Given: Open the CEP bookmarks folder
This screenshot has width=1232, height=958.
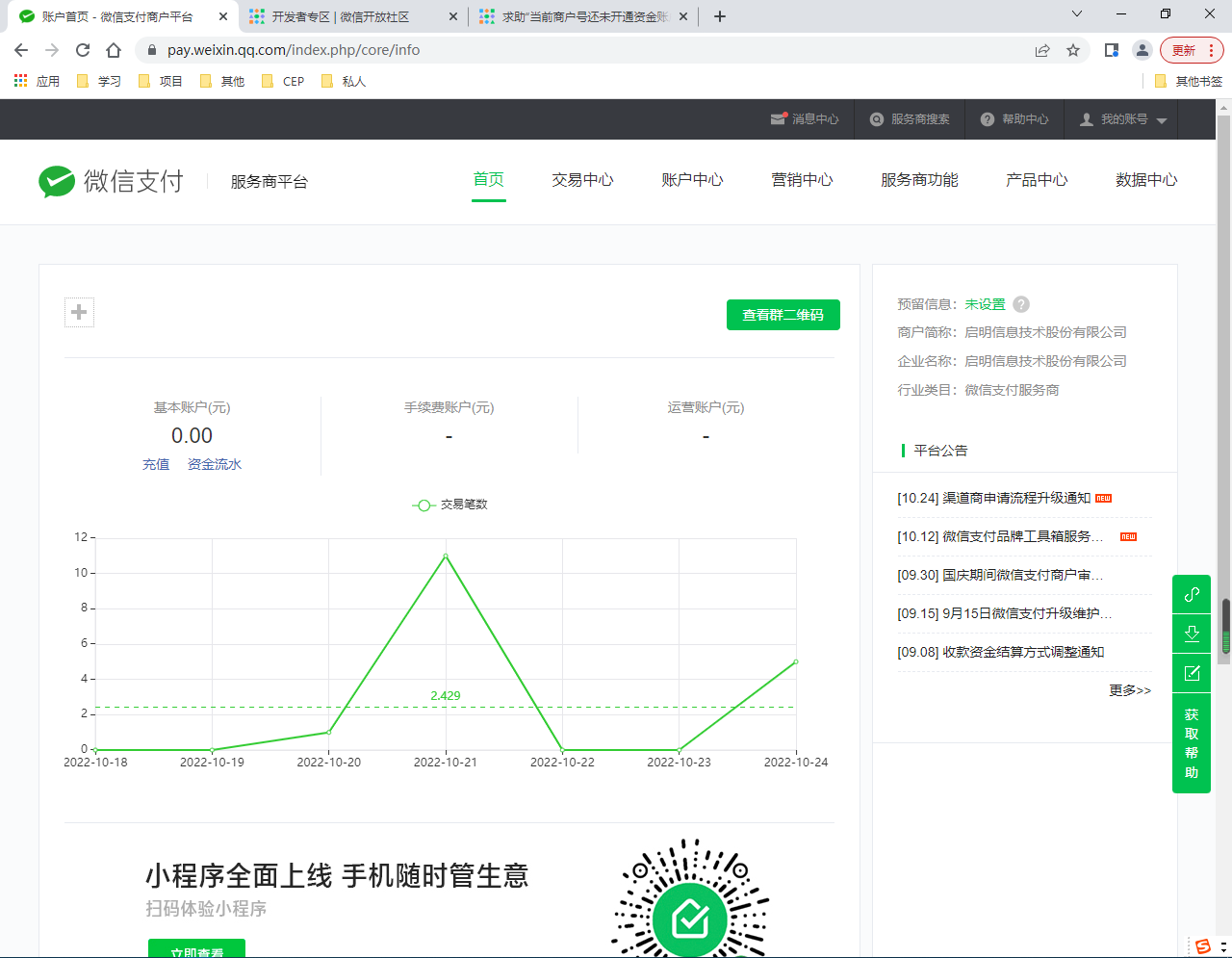Looking at the screenshot, I should [283, 81].
